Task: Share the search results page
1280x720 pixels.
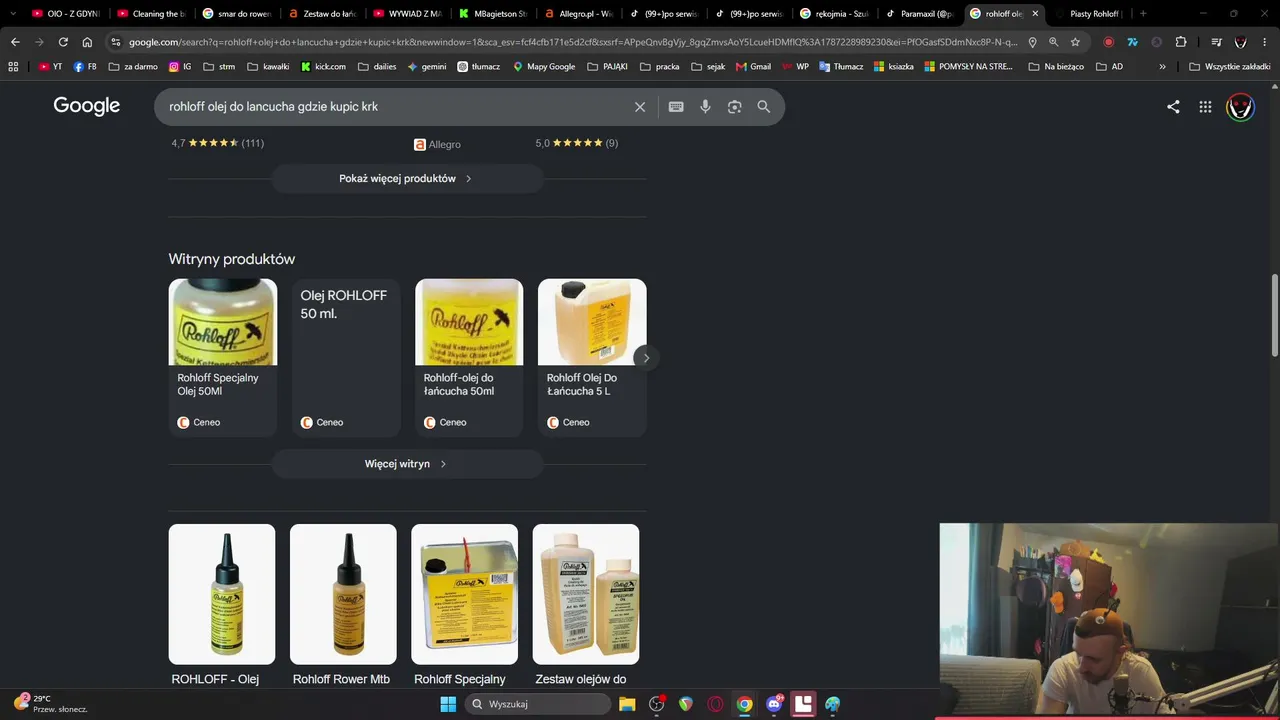Action: (x=1173, y=107)
